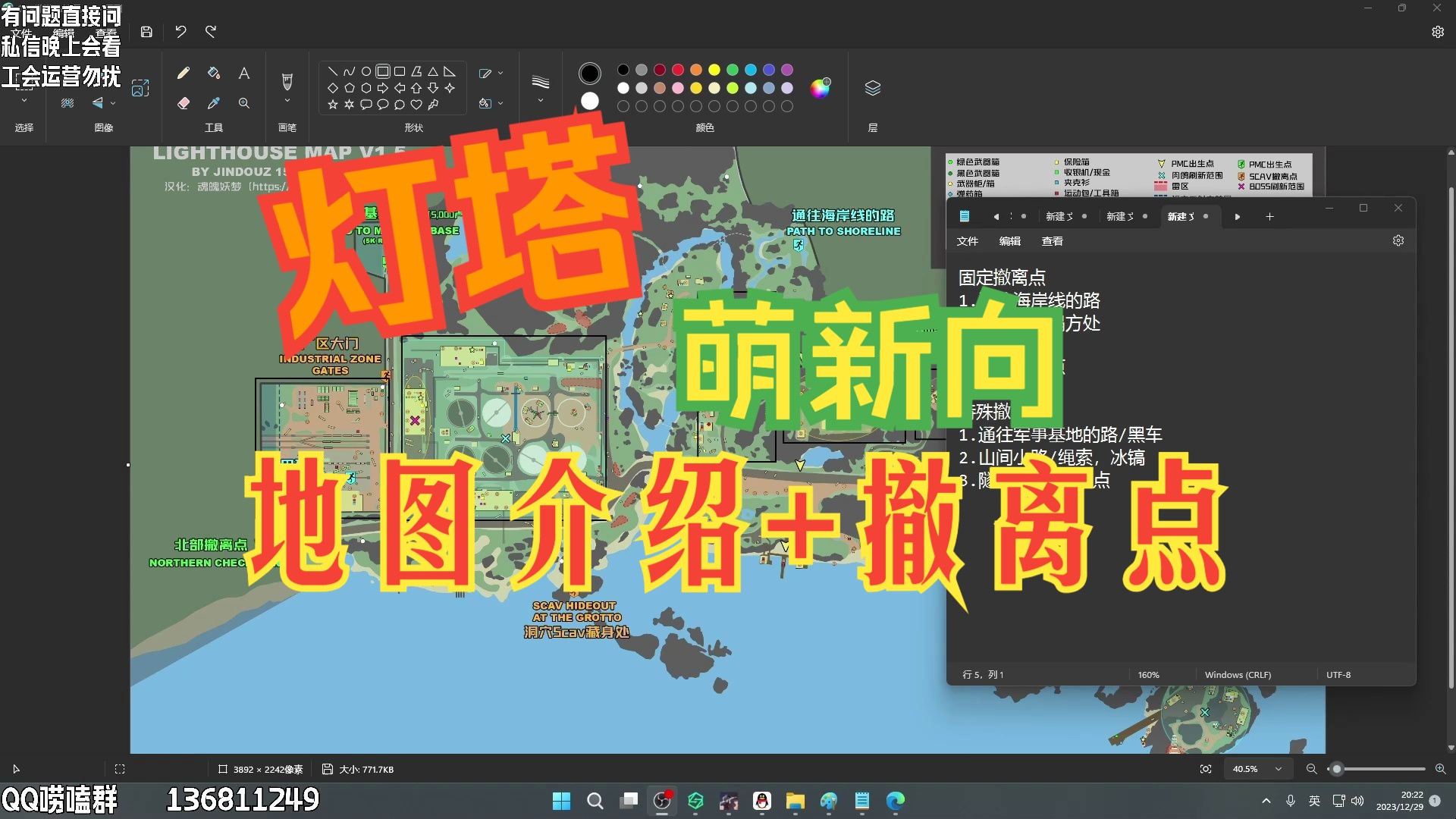Select Color 2 white circle

point(589,101)
